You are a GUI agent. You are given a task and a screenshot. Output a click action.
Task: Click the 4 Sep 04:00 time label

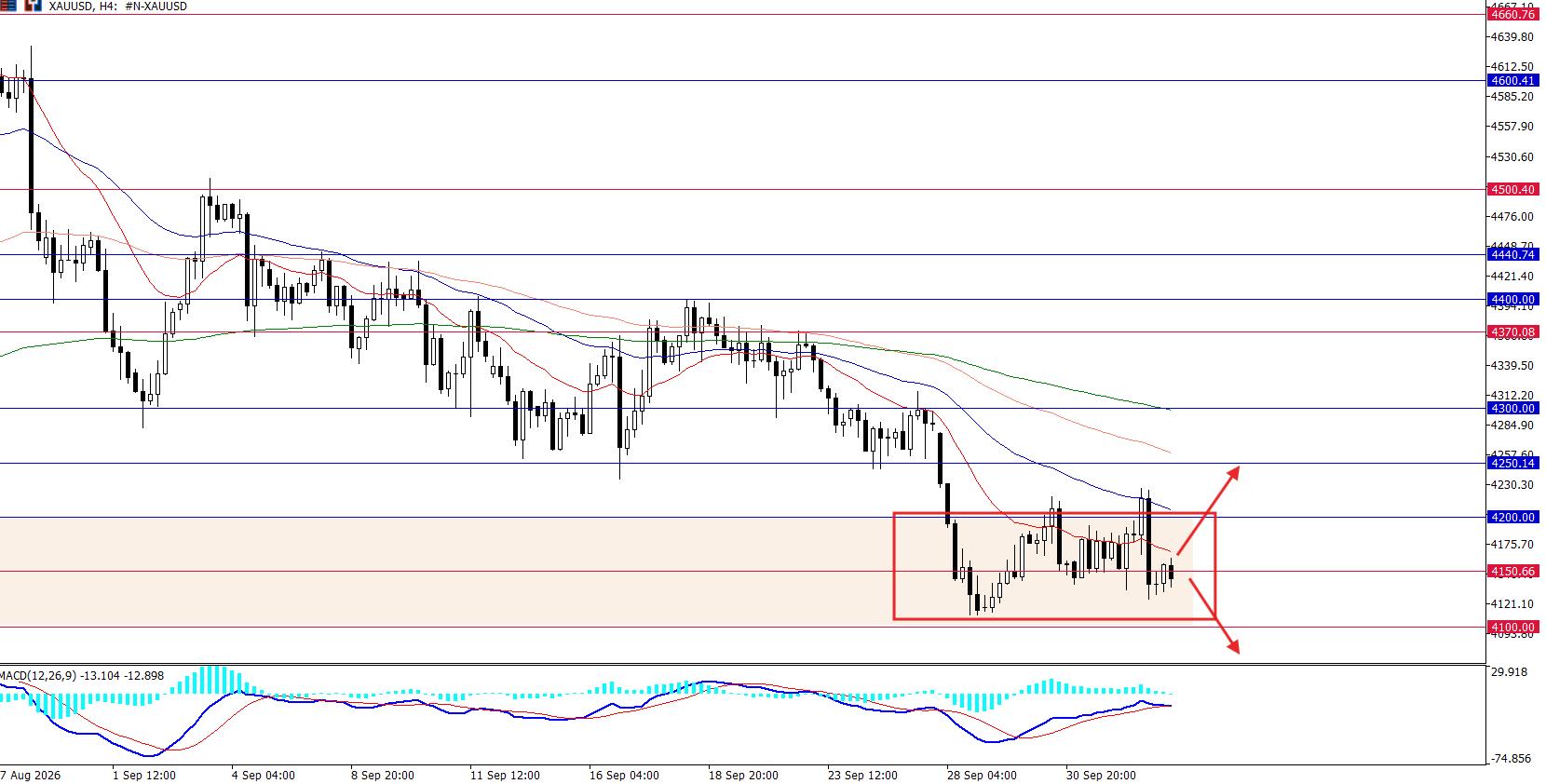tap(264, 776)
